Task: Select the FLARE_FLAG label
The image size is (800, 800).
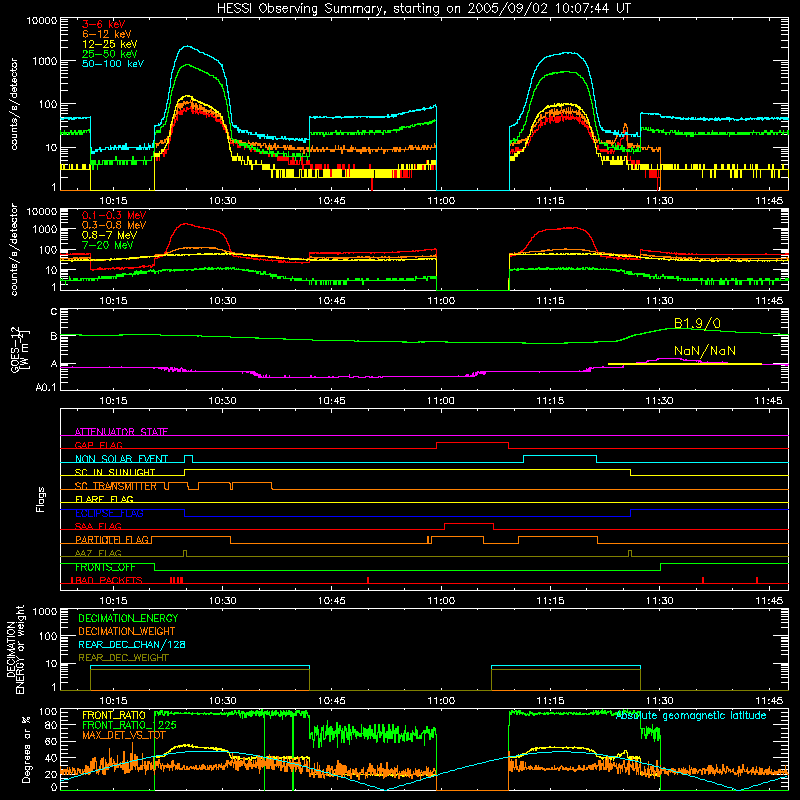Action: coord(104,499)
